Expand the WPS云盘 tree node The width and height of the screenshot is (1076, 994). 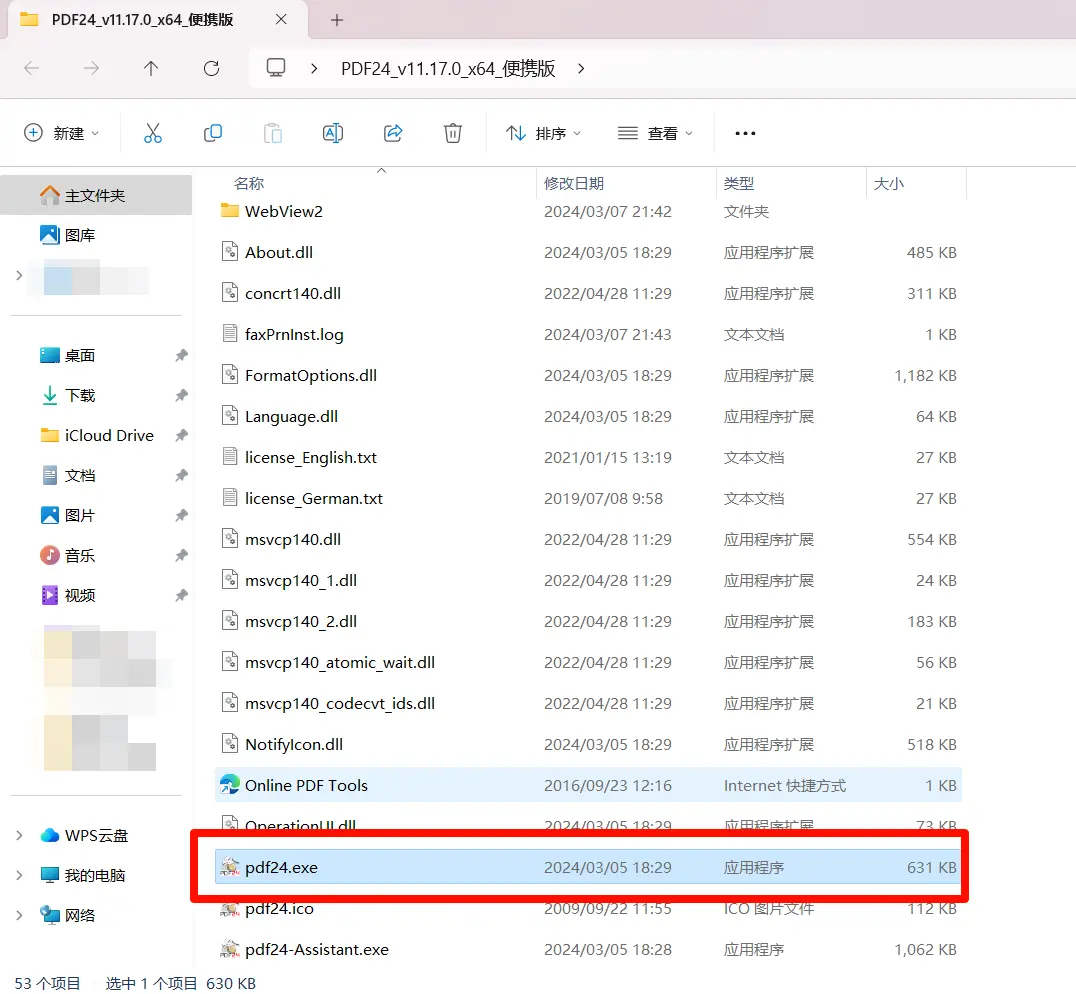(x=19, y=836)
